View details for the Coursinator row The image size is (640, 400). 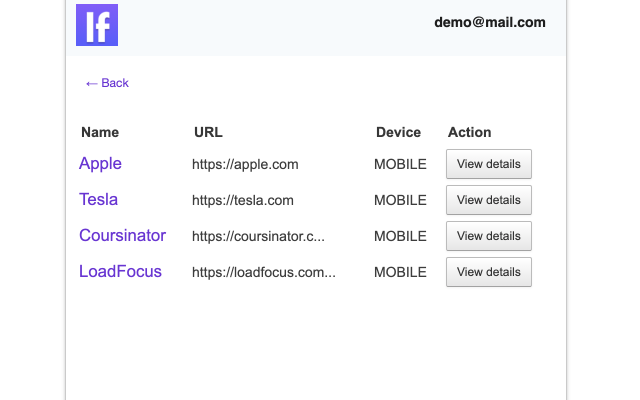tap(489, 236)
